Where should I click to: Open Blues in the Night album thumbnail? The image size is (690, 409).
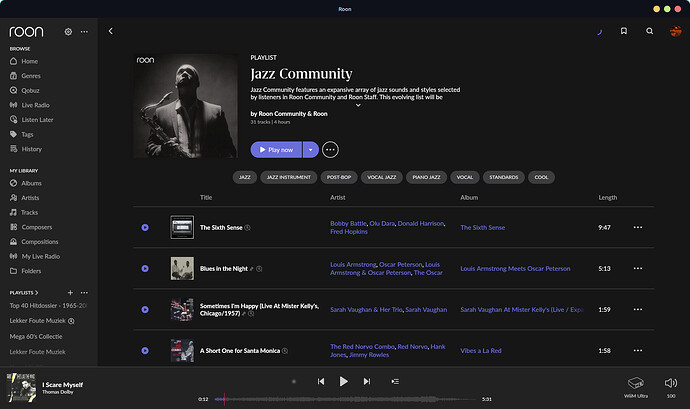(x=182, y=269)
